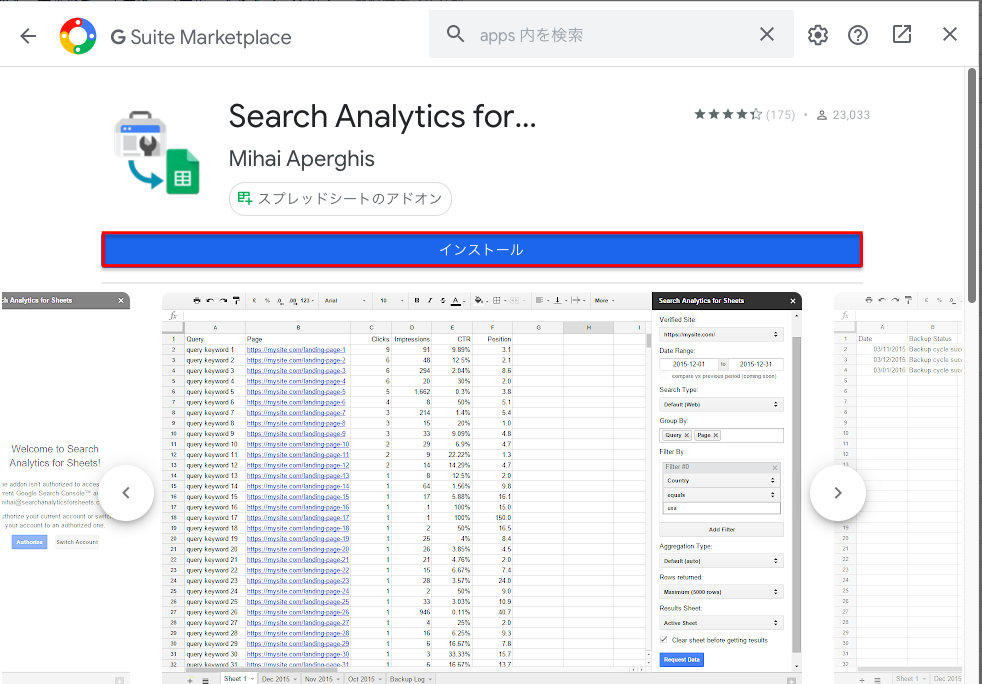This screenshot has width=982, height=684.
Task: Click the Search Analytics for... title
Action: 382,117
